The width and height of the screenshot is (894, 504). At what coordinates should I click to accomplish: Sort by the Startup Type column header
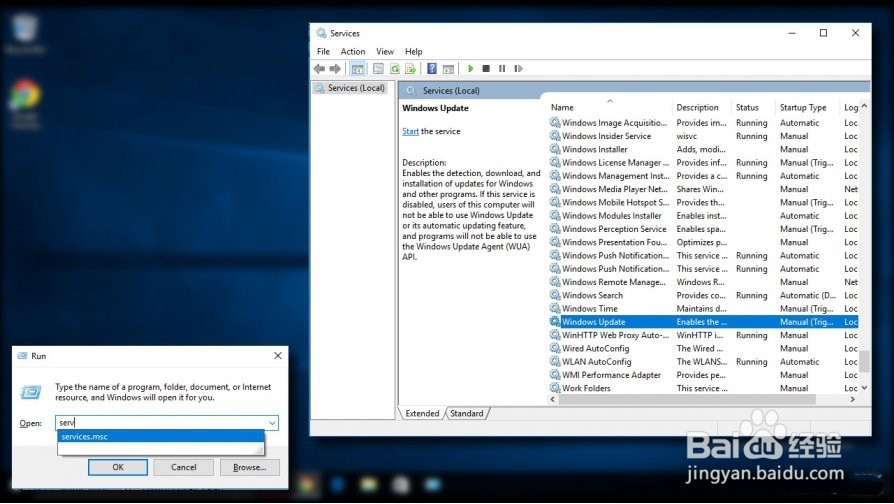click(807, 107)
